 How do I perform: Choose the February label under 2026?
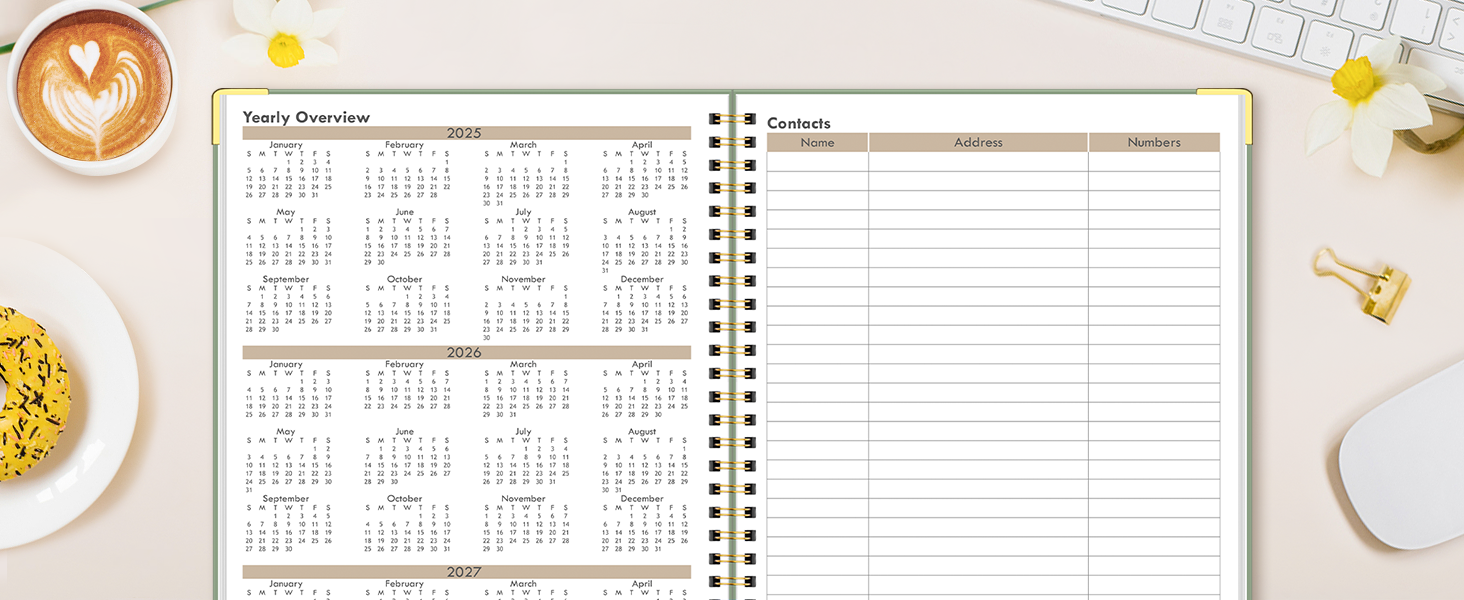(405, 365)
